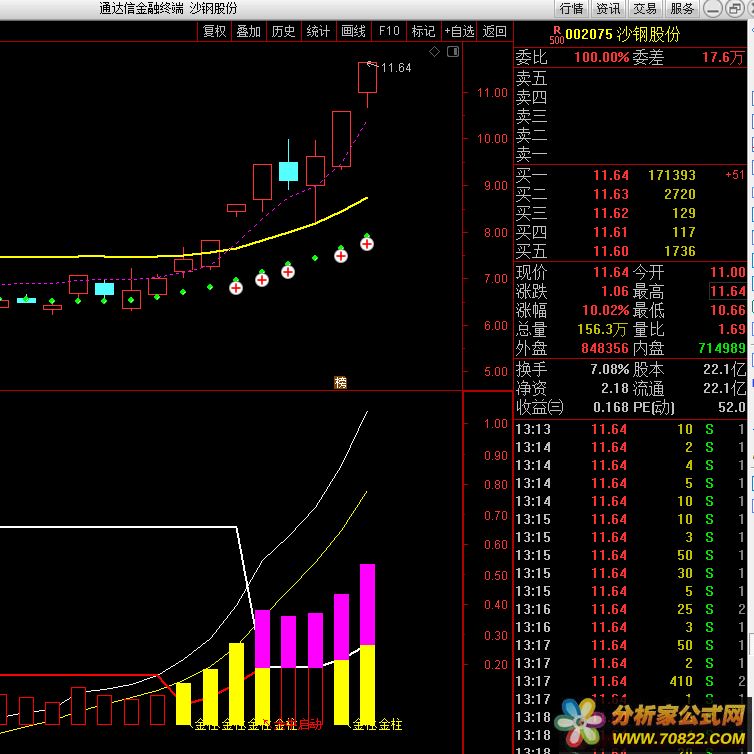754x754 pixels.
Task: Click the red R 500 stock badge
Action: pos(557,33)
